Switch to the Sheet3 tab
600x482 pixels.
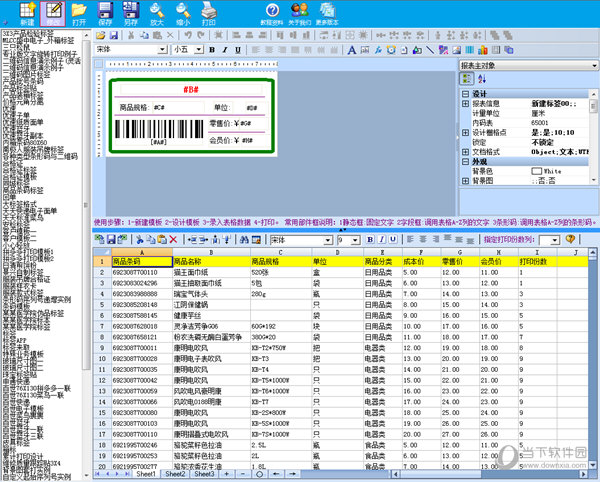pos(205,474)
